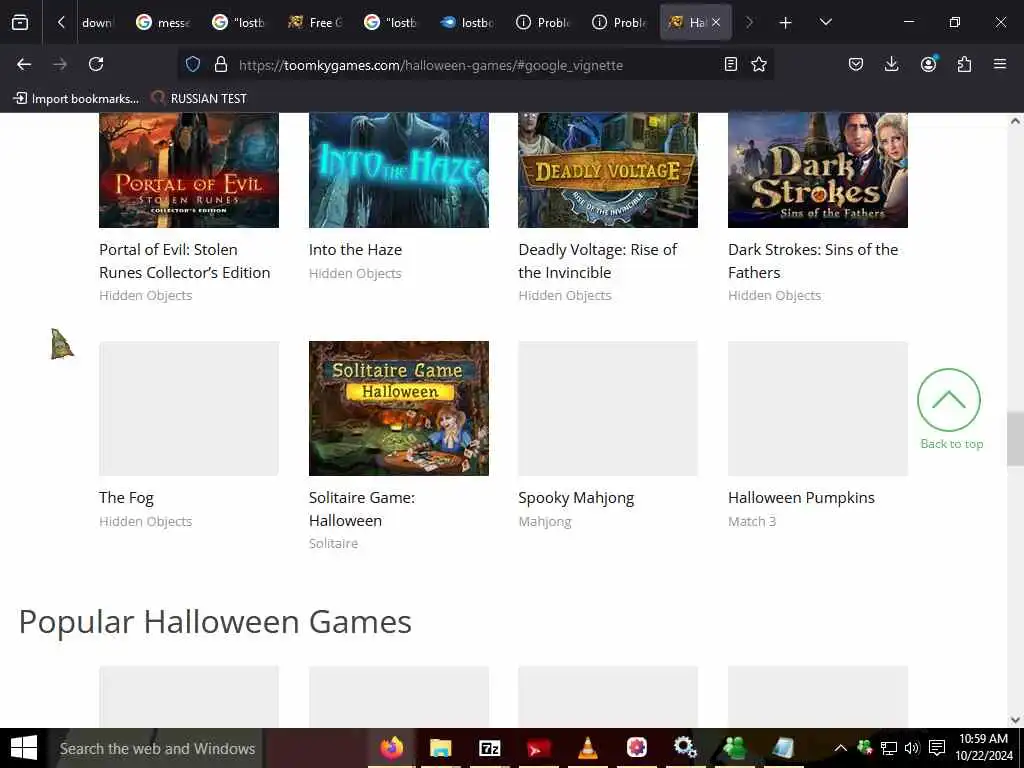1024x768 pixels.
Task: Open Dark Strokes game thumbnail
Action: pyautogui.click(x=818, y=170)
